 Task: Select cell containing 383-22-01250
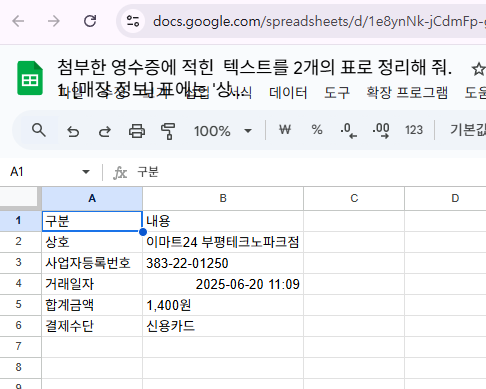click(x=223, y=263)
